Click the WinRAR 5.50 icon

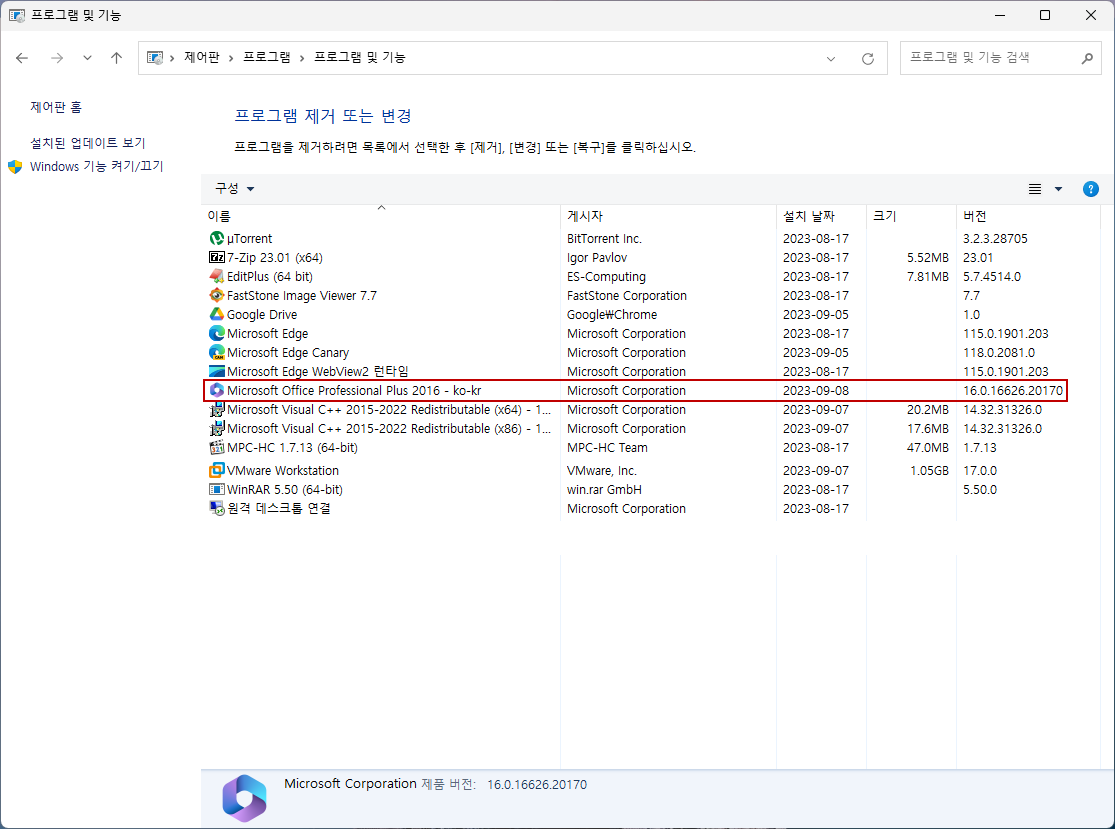[x=217, y=489]
